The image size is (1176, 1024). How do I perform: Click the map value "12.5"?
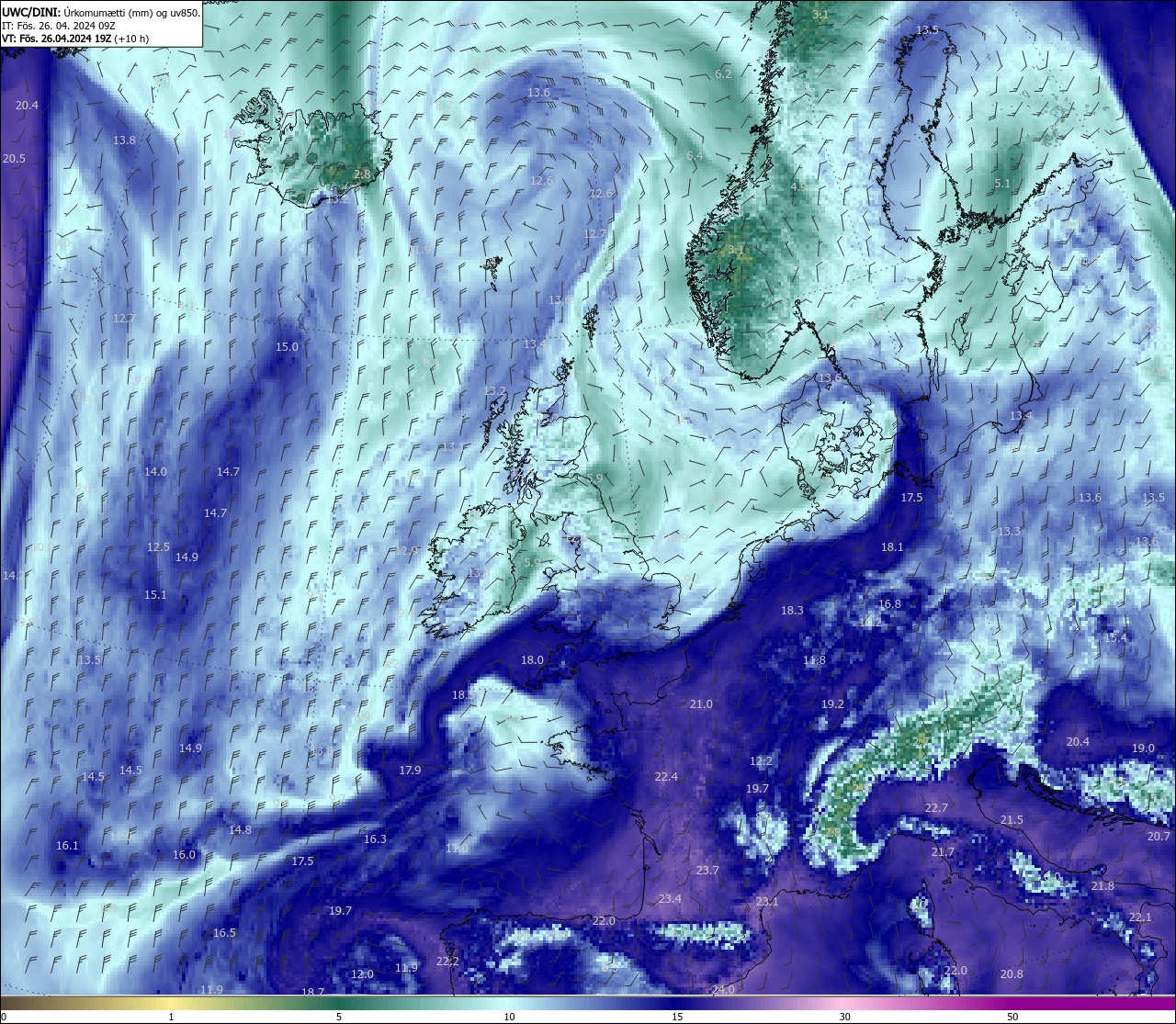tap(158, 547)
